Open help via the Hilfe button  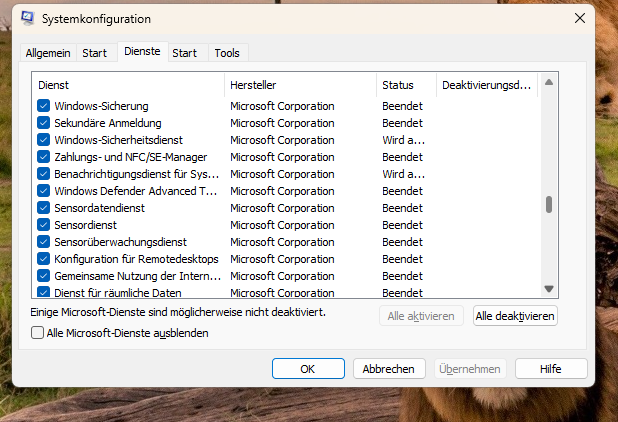tap(551, 369)
